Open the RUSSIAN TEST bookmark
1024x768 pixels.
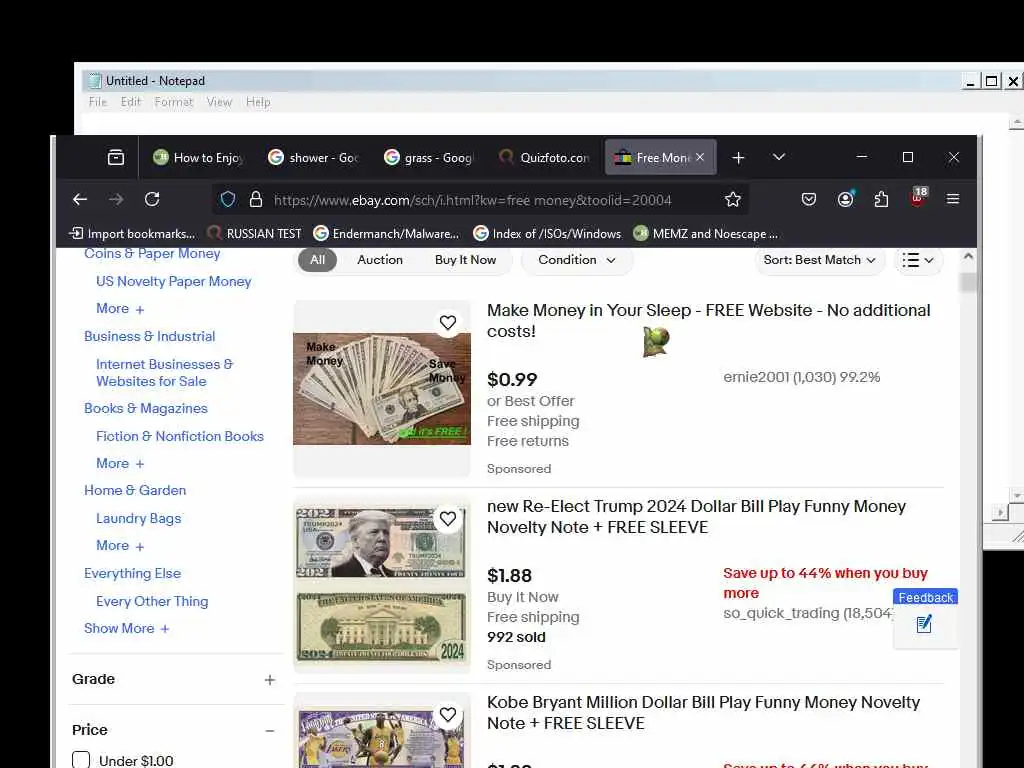254,234
